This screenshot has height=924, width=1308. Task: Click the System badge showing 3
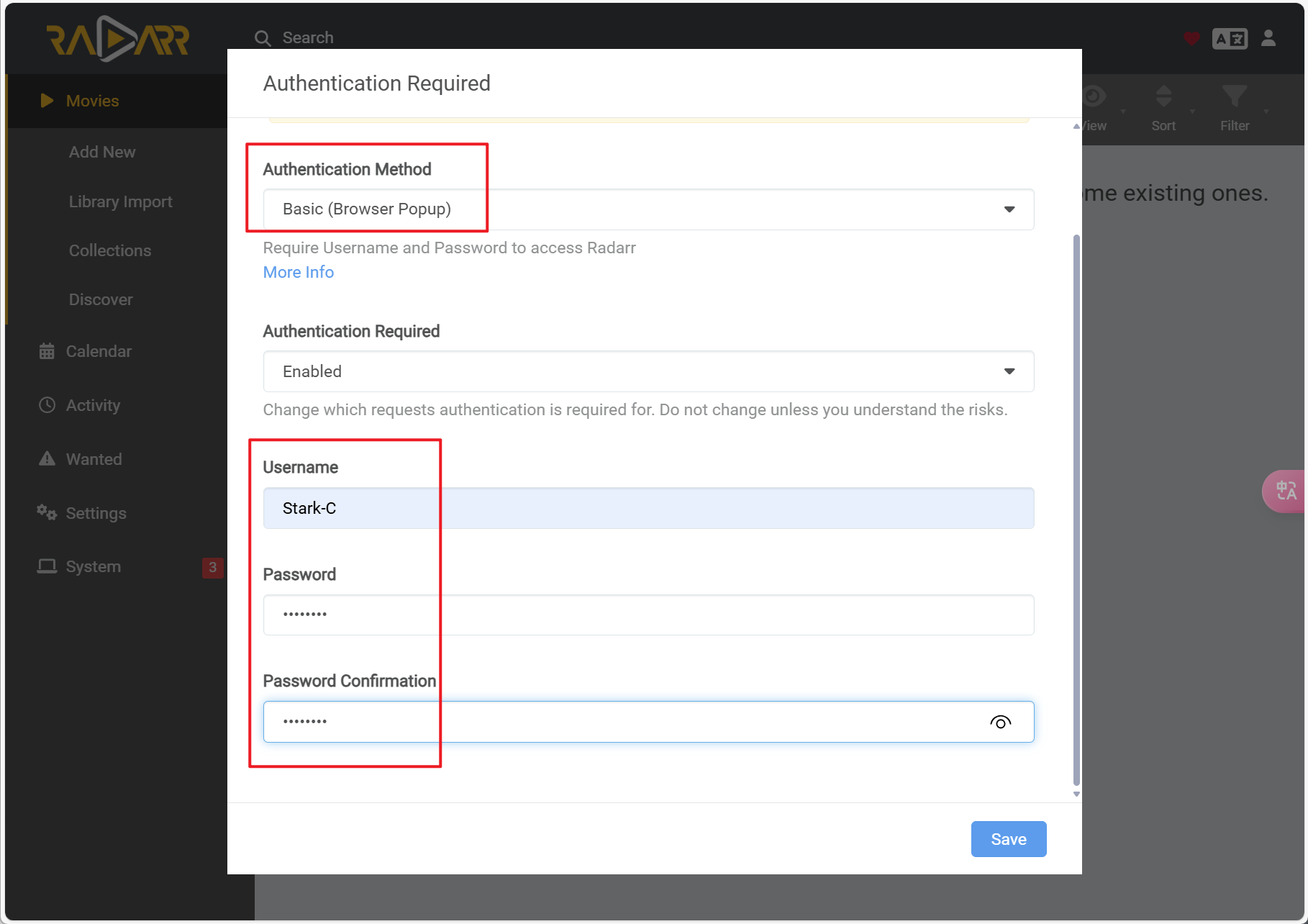(x=212, y=567)
